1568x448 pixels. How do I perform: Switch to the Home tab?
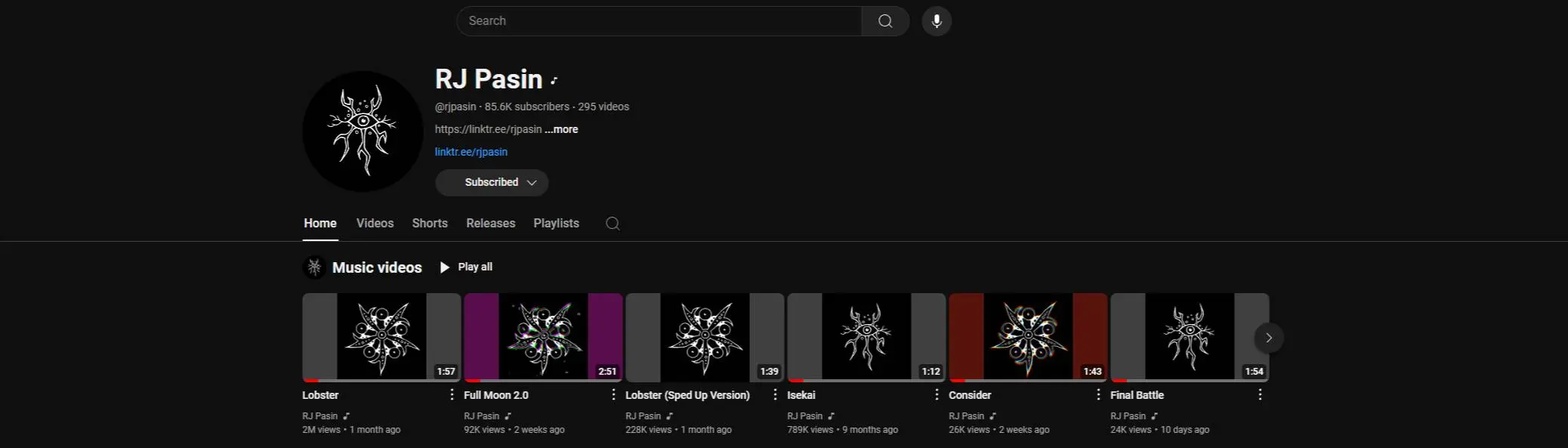[x=320, y=224]
